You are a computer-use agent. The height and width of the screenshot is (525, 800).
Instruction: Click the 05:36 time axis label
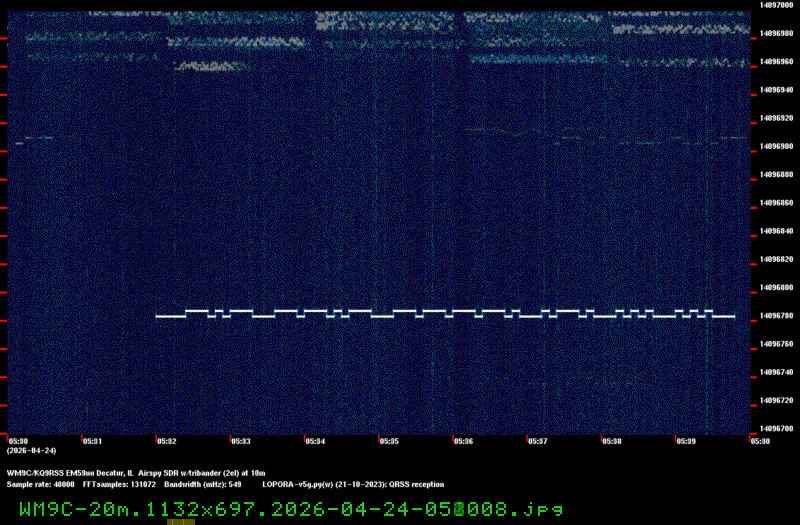tap(463, 440)
